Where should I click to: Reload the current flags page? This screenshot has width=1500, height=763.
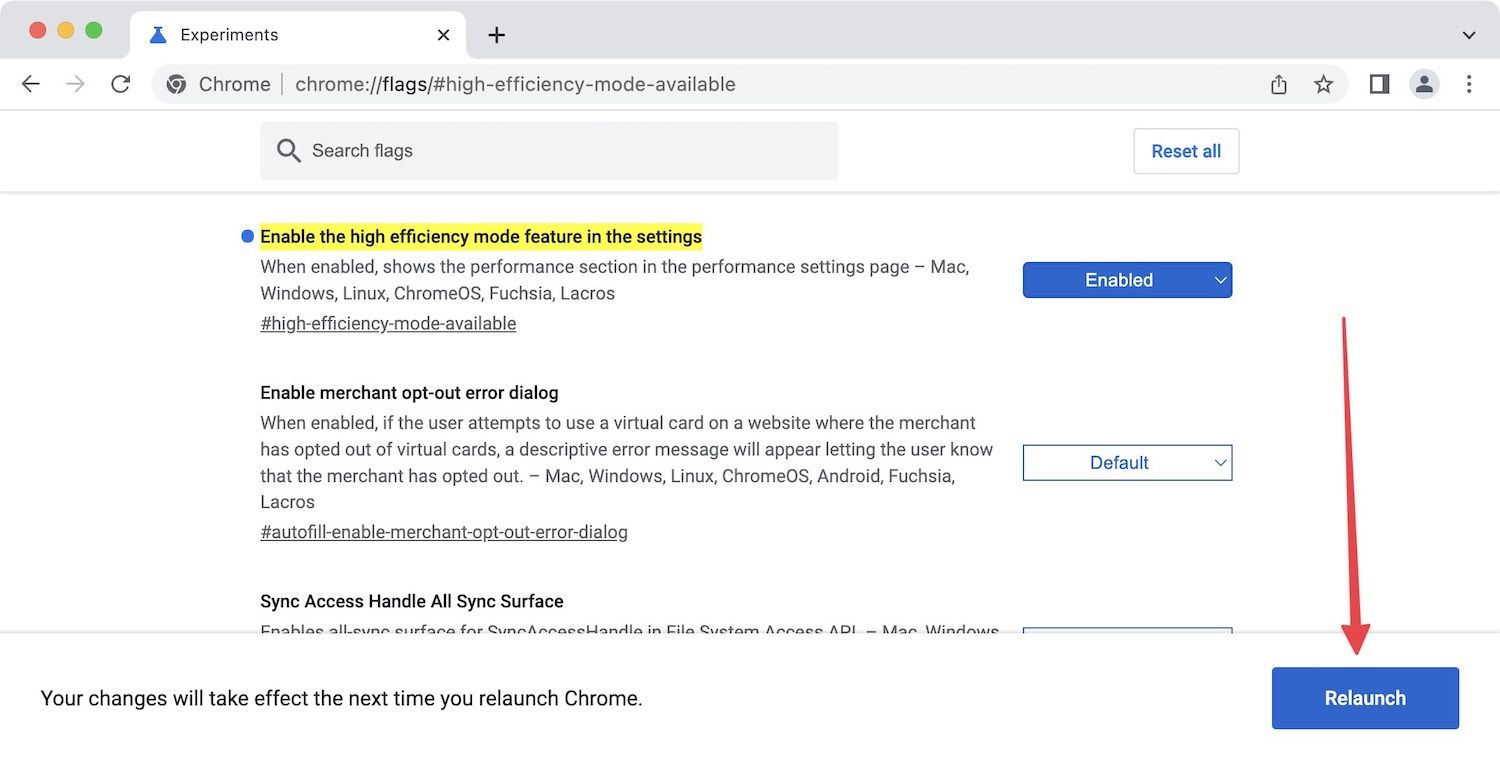[x=121, y=84]
